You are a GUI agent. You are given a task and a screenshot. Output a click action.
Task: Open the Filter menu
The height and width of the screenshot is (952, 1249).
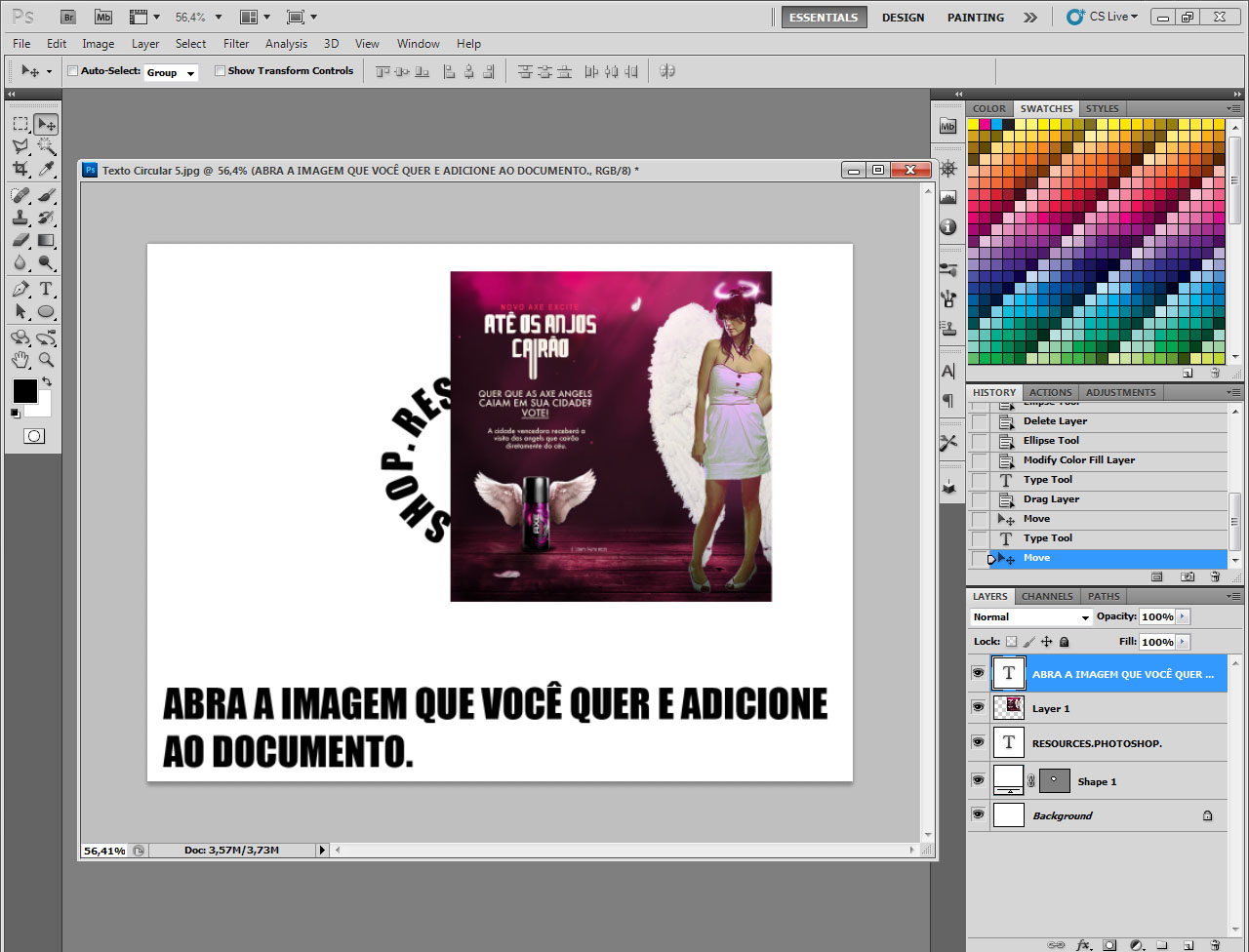[236, 44]
